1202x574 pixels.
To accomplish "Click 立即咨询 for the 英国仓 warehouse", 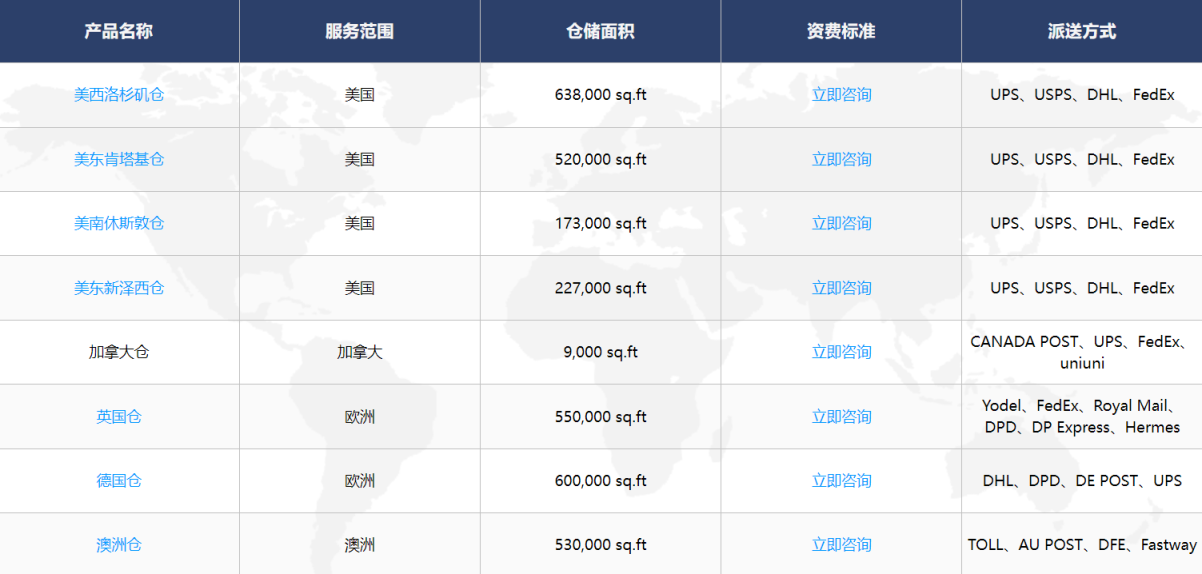I will (841, 417).
